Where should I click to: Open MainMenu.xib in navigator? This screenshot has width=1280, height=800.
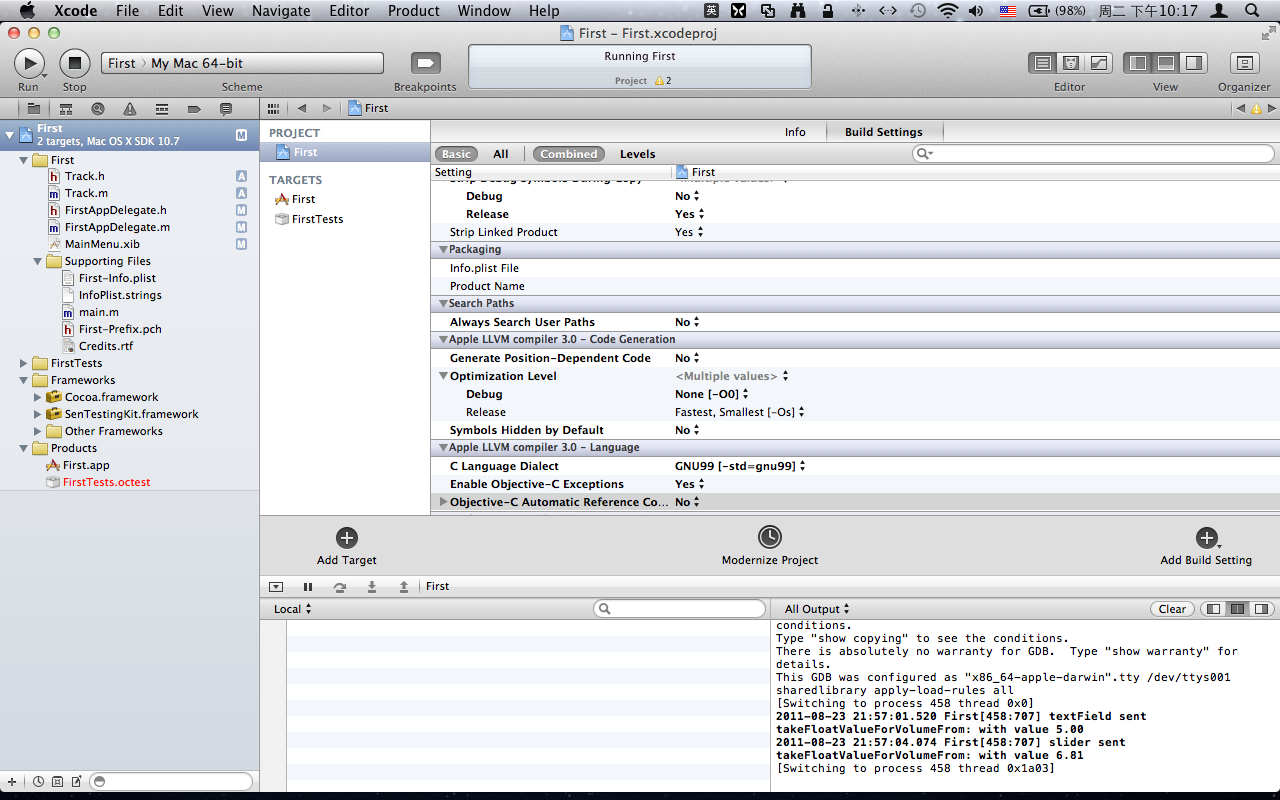point(102,244)
